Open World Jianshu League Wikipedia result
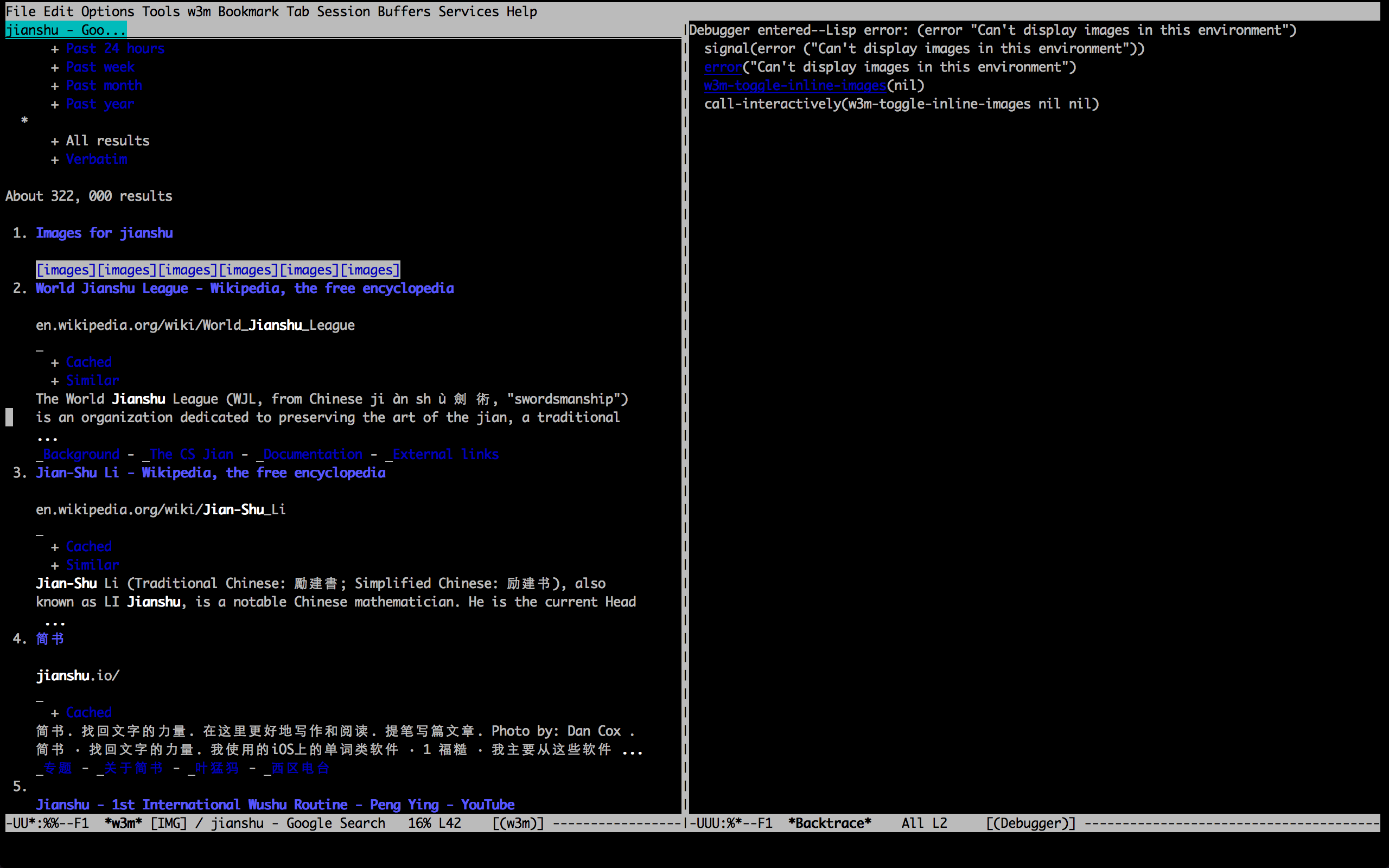The width and height of the screenshot is (1389, 868). (x=245, y=288)
